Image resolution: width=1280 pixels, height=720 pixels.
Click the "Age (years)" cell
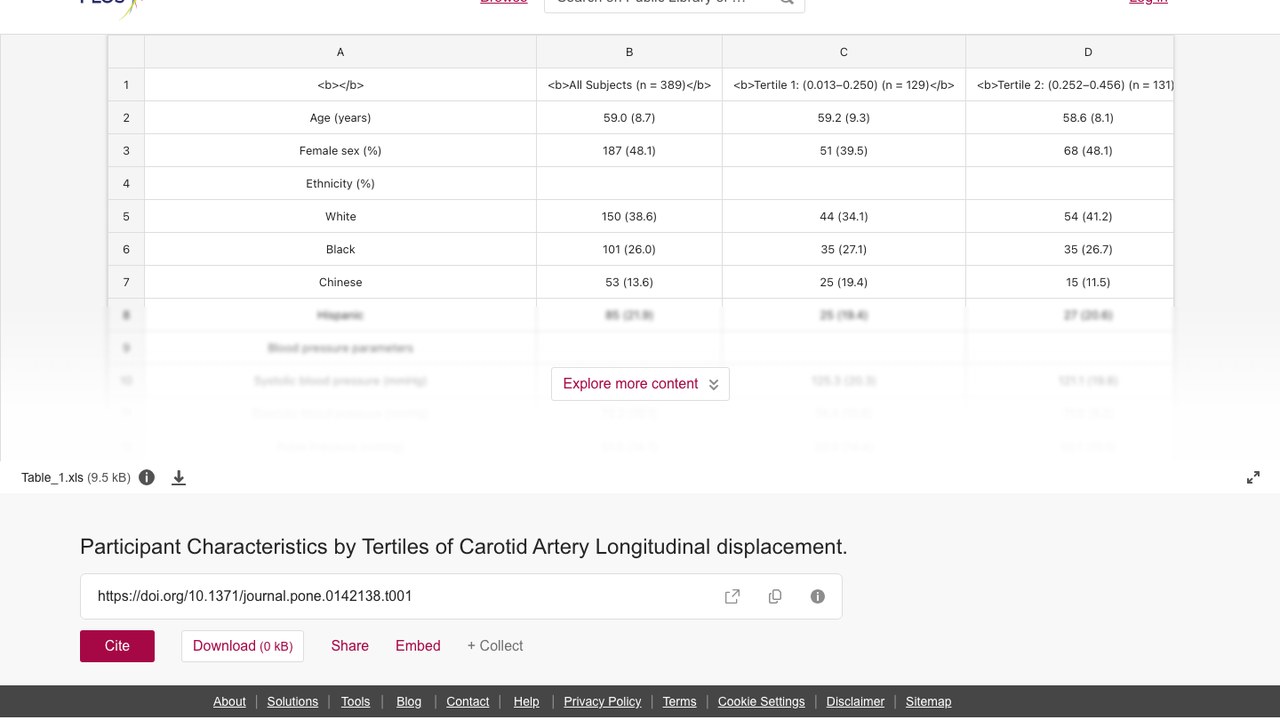340,118
